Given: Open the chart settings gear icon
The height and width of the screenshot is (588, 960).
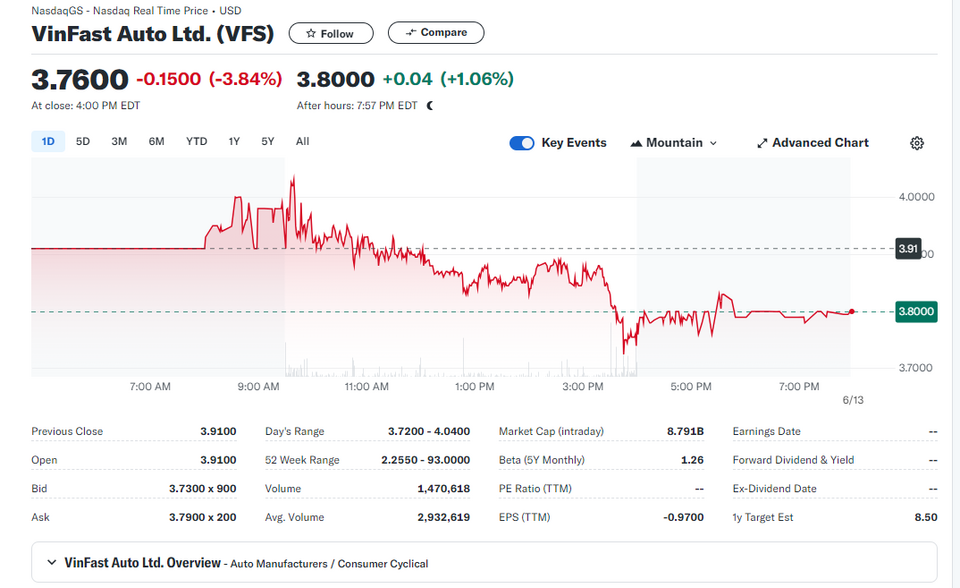Looking at the screenshot, I should 917,143.
